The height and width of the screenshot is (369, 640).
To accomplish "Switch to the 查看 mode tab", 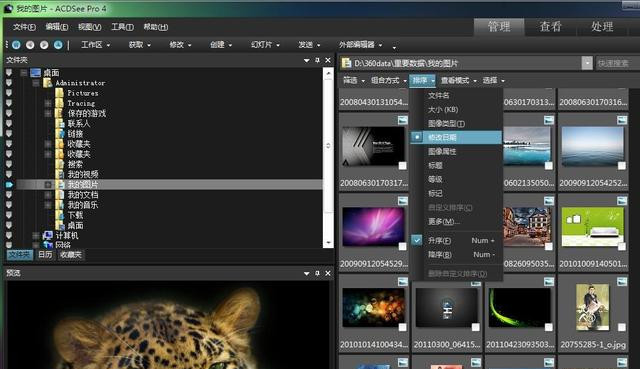I will pos(551,27).
